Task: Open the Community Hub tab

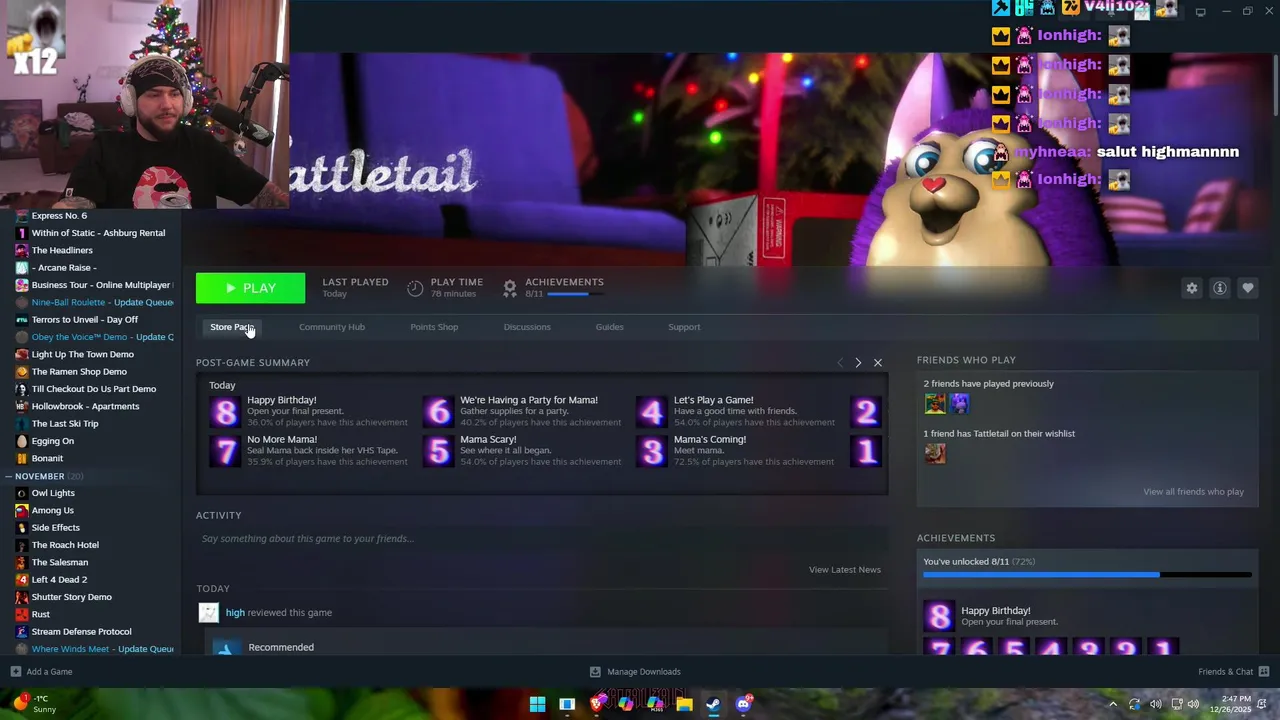Action: (332, 327)
